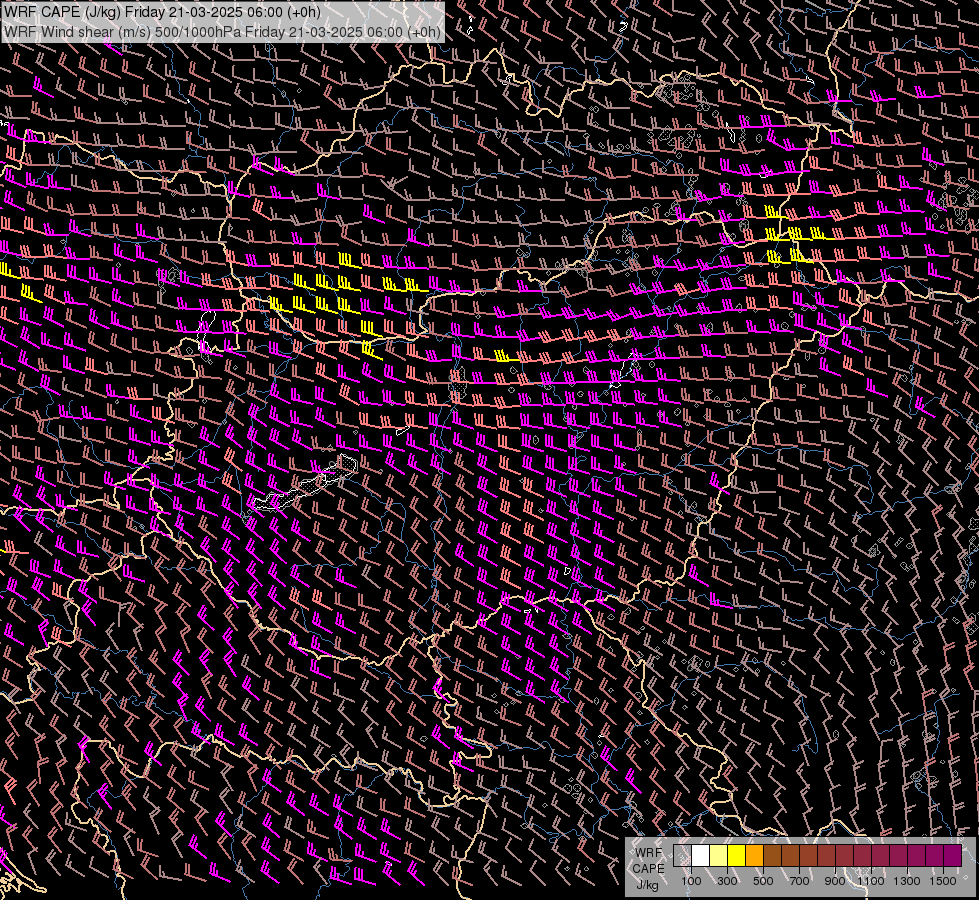
Task: Click the 'WRF Wind shear (m/s) 500/1000hPa' title line
Action: 222,32
